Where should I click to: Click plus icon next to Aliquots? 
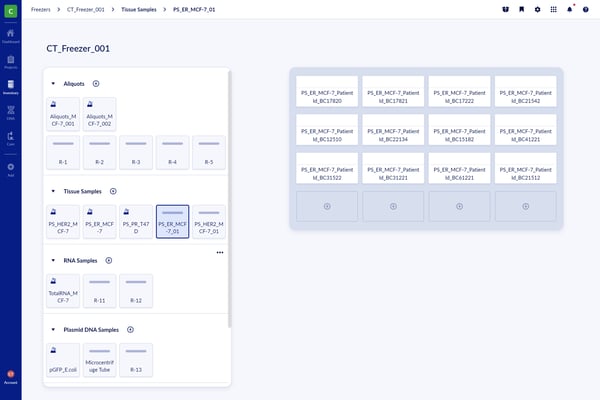coord(96,84)
